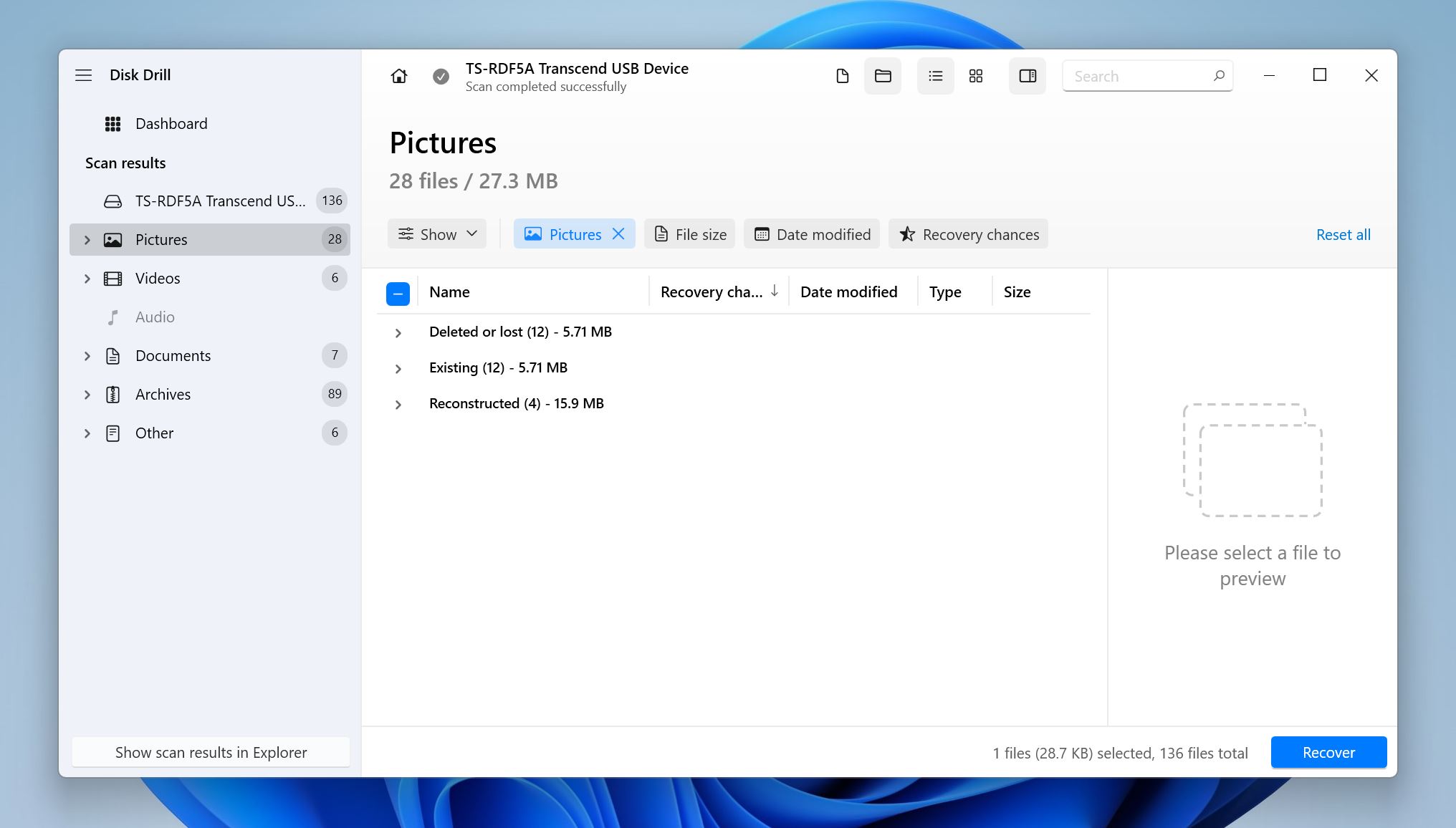Click the open folder icon in toolbar

(x=884, y=75)
